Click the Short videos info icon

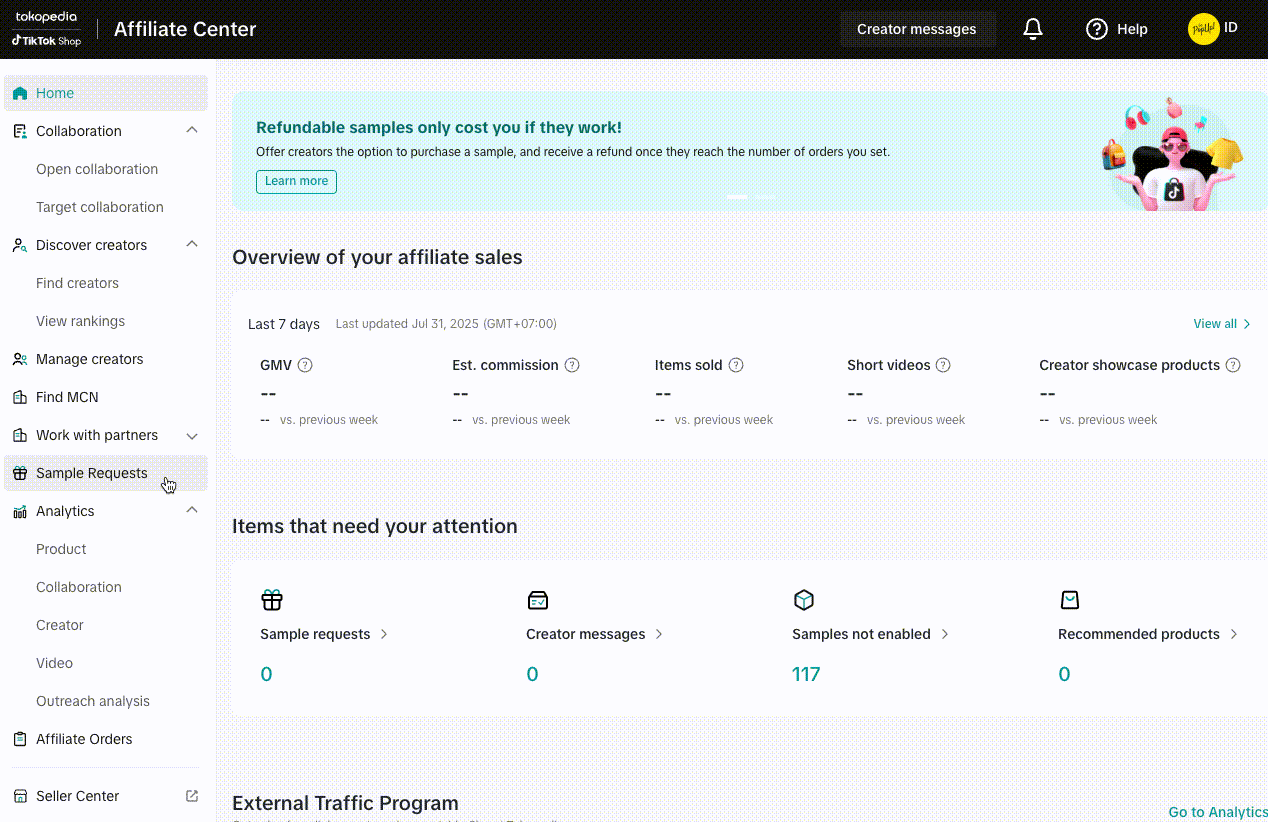pyautogui.click(x=943, y=365)
